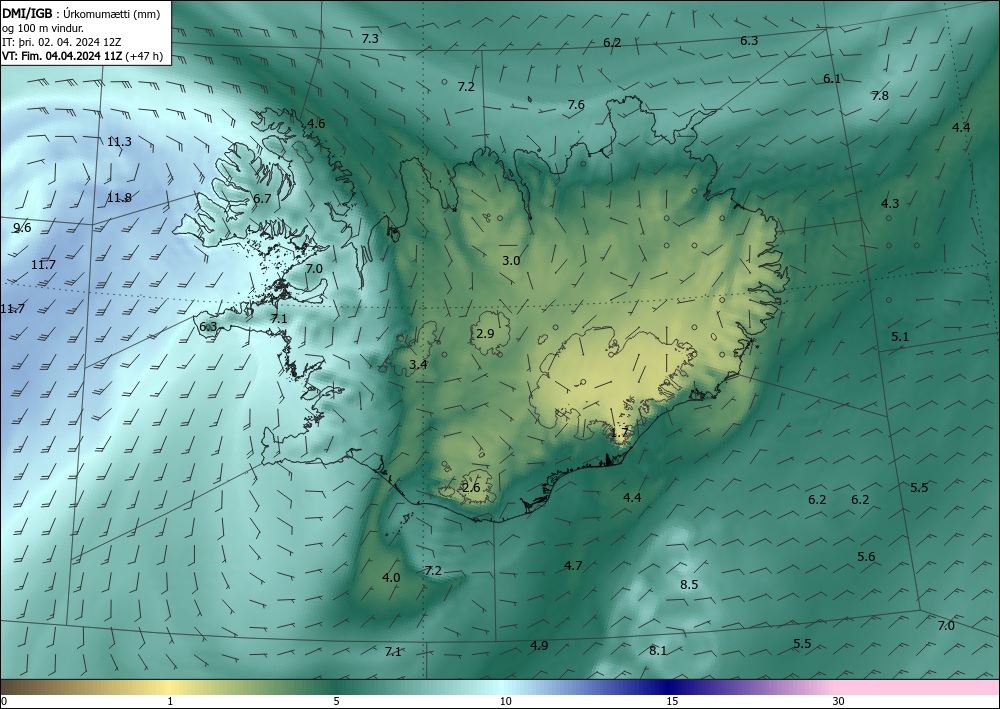Viewport: 1000px width, 709px height.
Task: Click the 7.6 value north of Iceland
Action: (576, 105)
